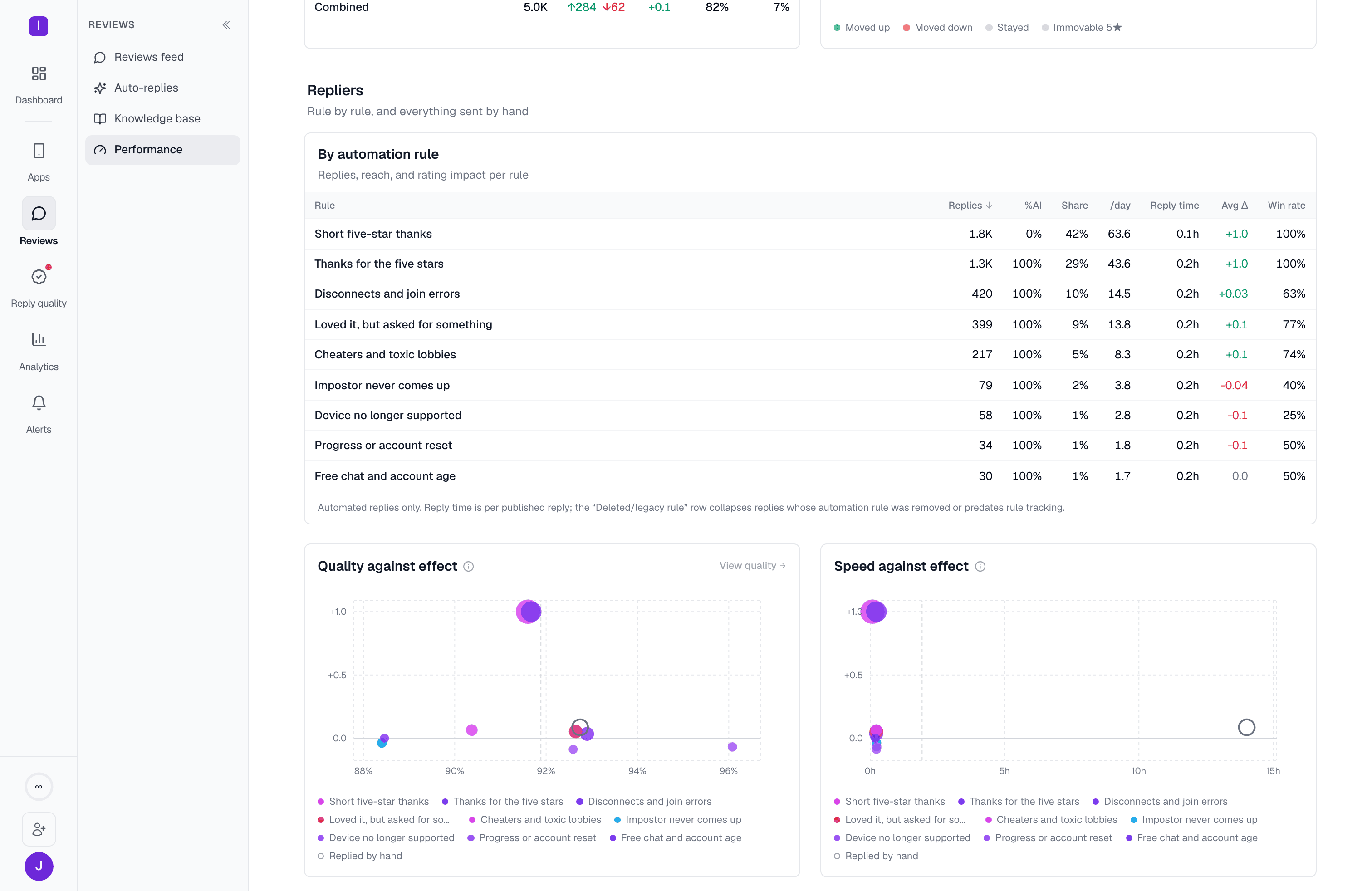Toggle Impostor never comes up in Quality legend
Image resolution: width=1372 pixels, height=891 pixels.
(x=678, y=819)
